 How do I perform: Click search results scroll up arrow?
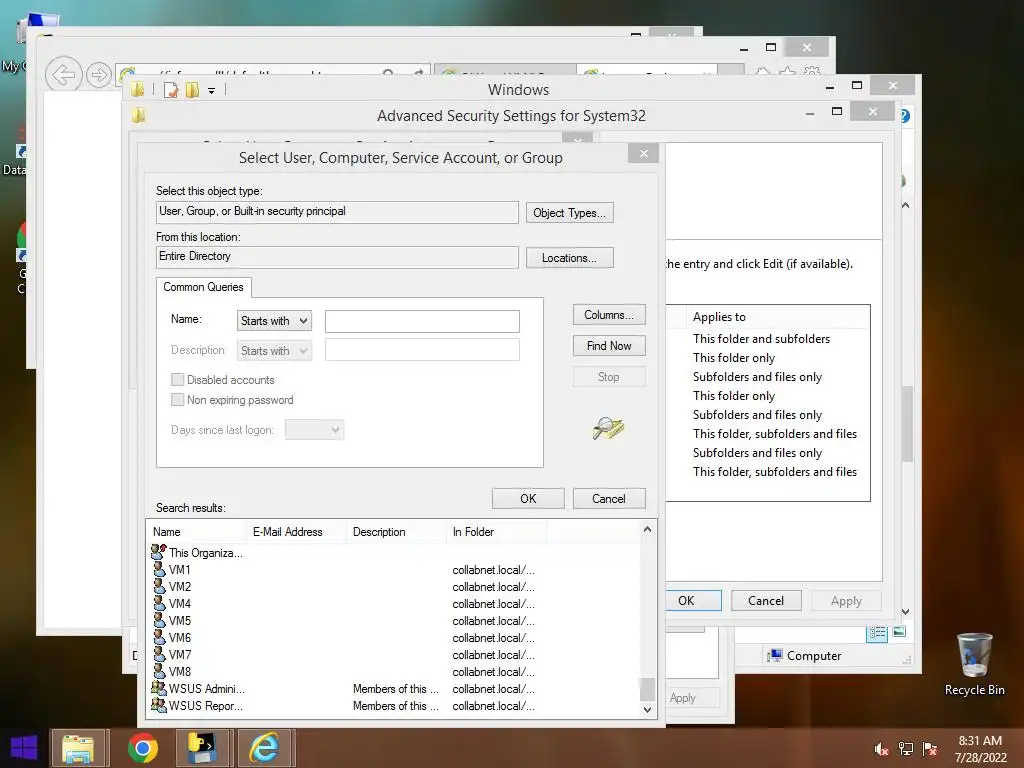(x=647, y=530)
